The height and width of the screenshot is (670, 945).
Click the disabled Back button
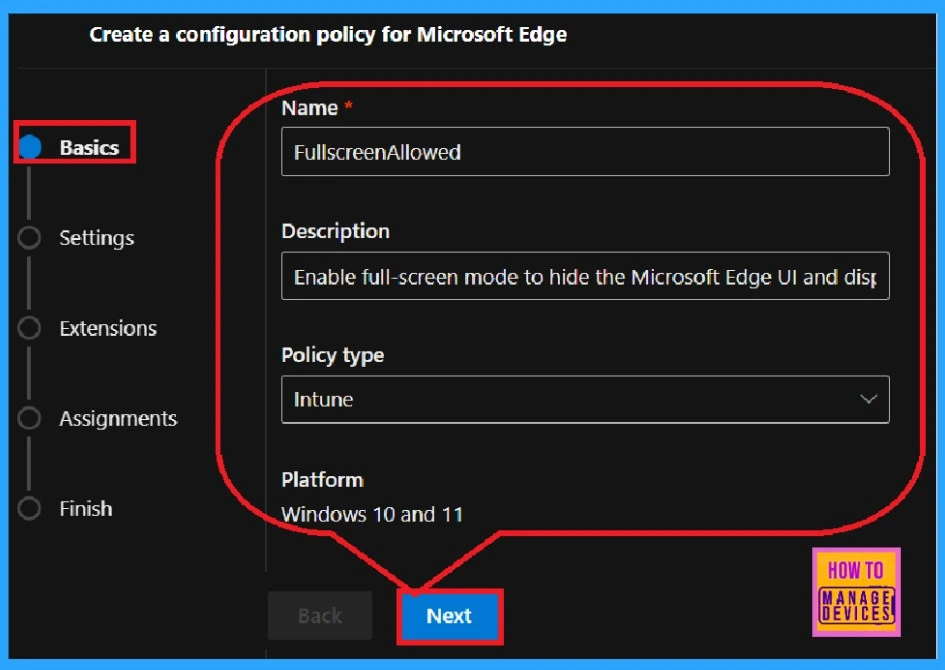[x=320, y=616]
